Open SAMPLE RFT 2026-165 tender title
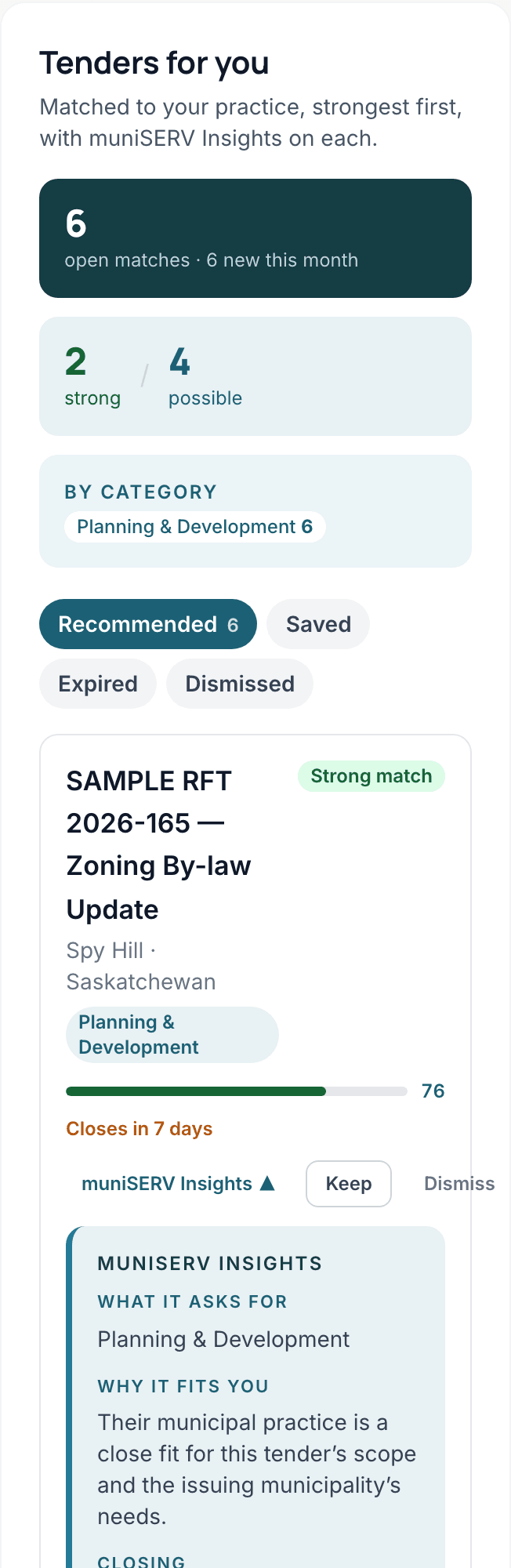 159,845
